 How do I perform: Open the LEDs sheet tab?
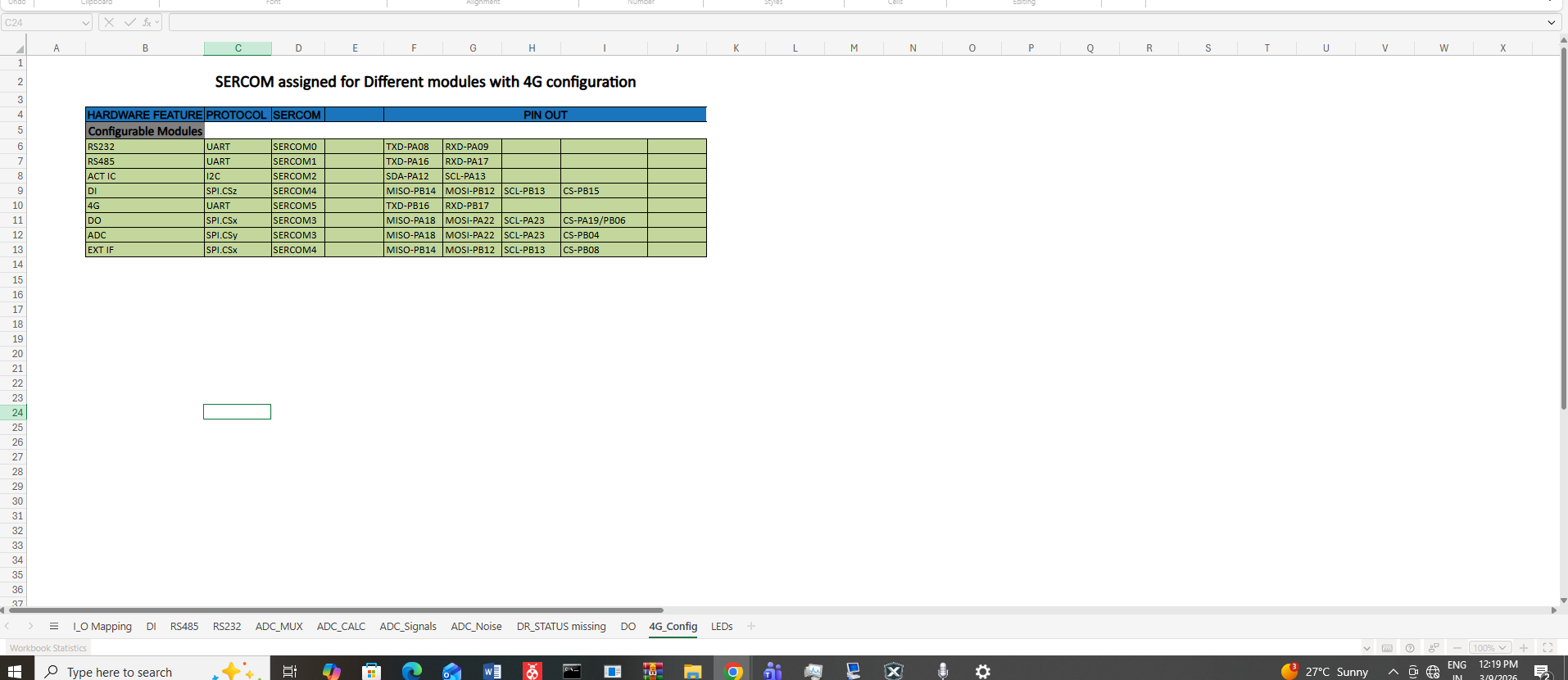click(x=722, y=627)
